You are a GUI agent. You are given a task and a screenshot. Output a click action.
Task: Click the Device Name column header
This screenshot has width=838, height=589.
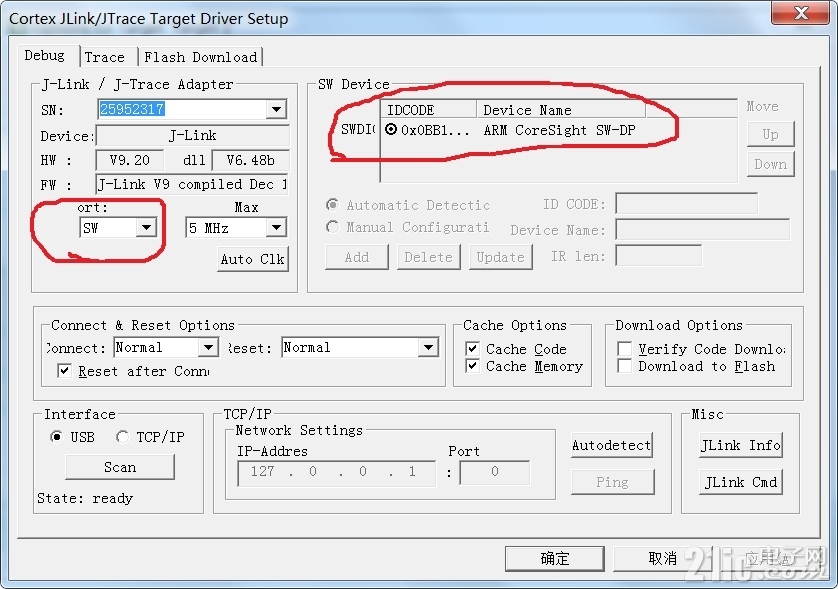[x=561, y=110]
